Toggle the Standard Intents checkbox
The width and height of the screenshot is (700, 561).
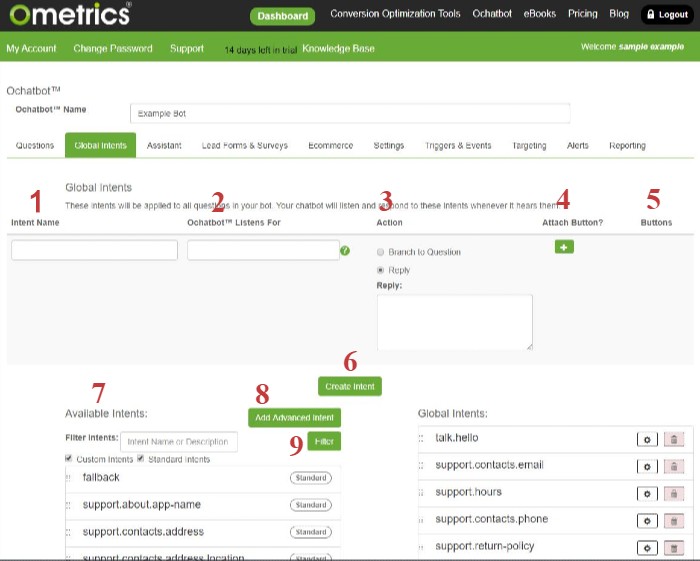[141, 458]
